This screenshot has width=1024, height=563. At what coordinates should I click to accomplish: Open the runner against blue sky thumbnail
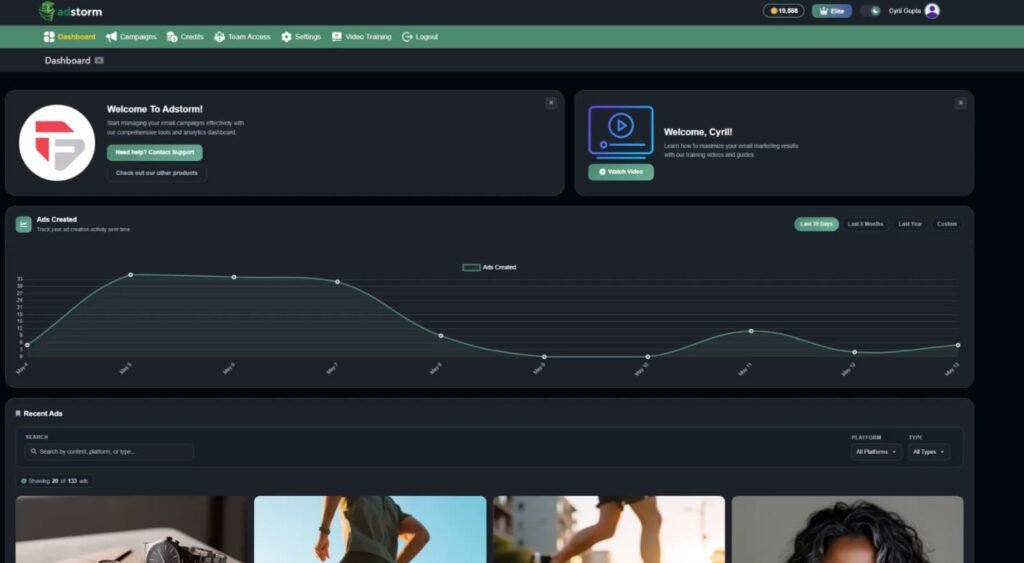pos(370,529)
